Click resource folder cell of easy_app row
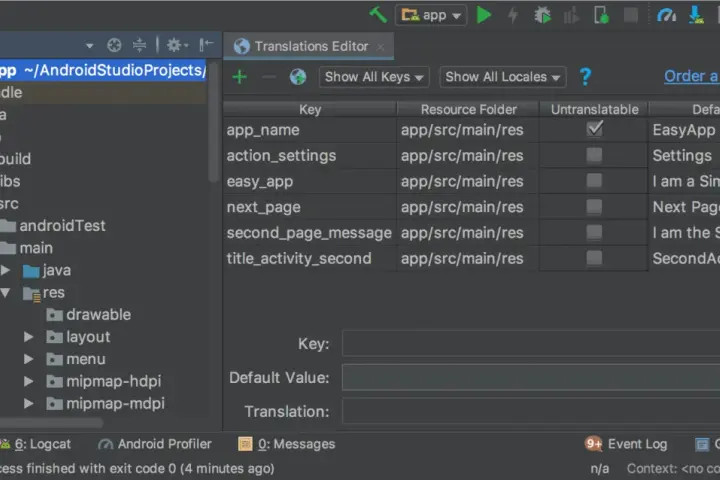The width and height of the screenshot is (720, 480). pos(468,181)
